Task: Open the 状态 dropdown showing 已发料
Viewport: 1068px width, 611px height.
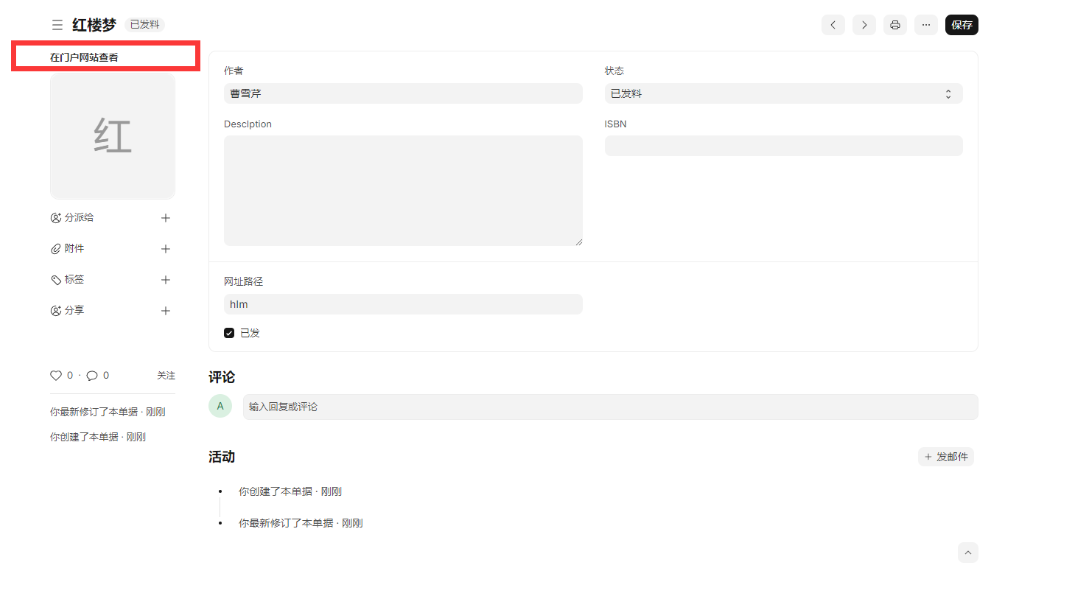Action: coord(783,93)
